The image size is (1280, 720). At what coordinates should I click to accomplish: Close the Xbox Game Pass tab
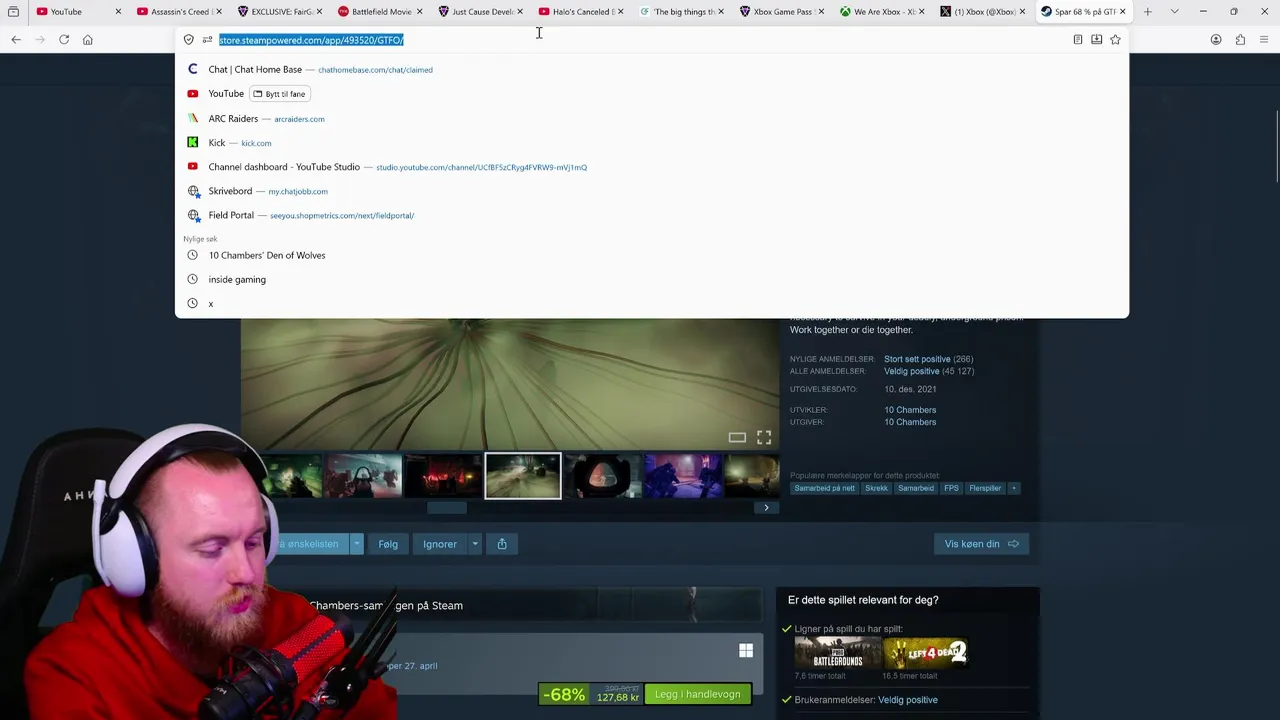[x=821, y=12]
